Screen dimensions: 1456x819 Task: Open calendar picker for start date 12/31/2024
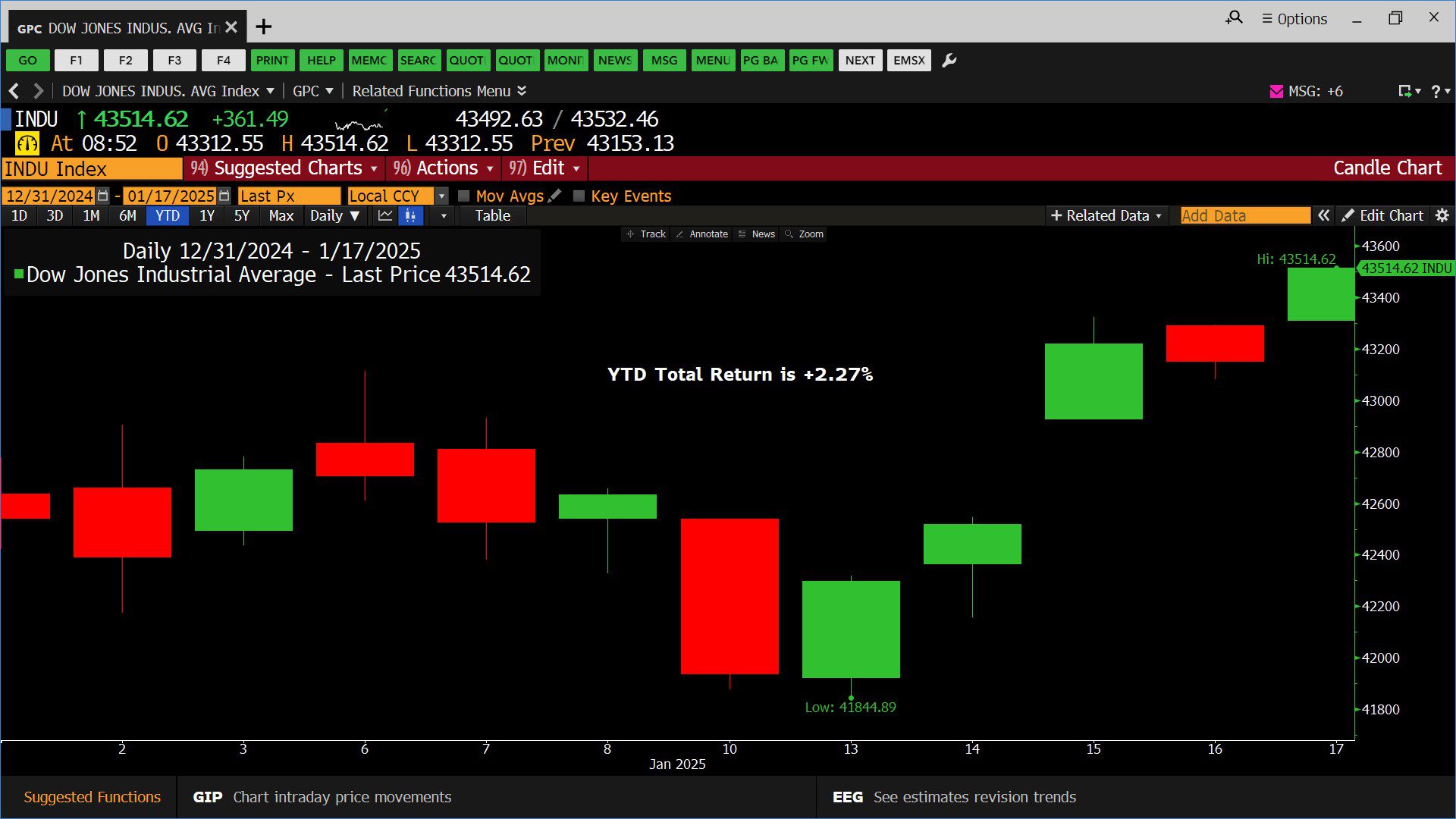point(103,196)
